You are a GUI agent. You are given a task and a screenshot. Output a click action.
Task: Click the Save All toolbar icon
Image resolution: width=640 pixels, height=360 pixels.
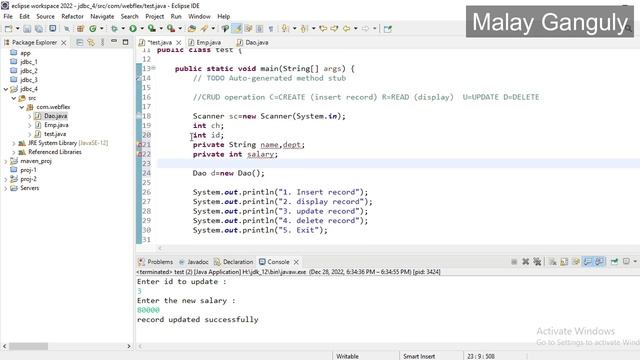point(39,29)
